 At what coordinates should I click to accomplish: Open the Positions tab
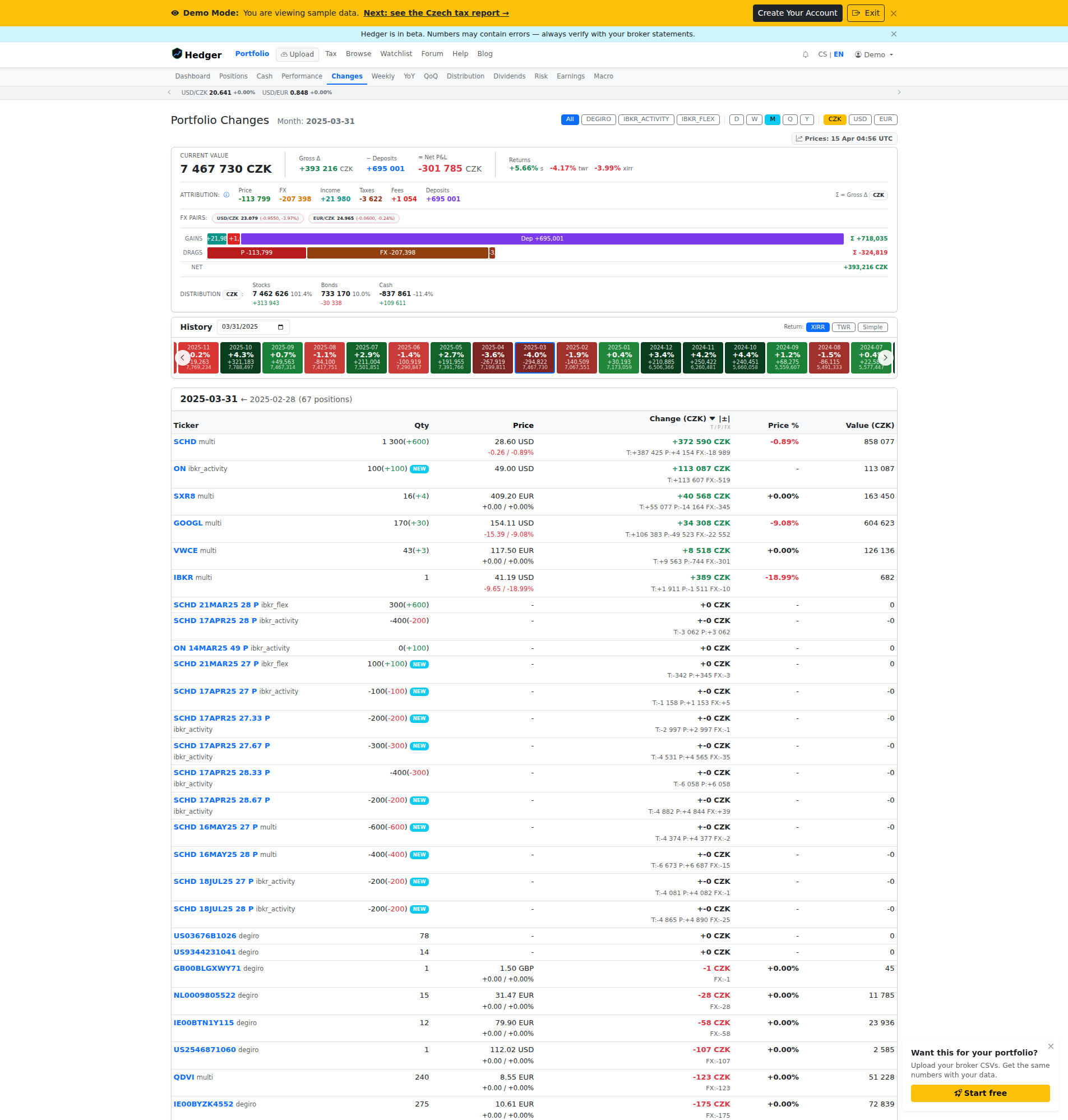(233, 76)
